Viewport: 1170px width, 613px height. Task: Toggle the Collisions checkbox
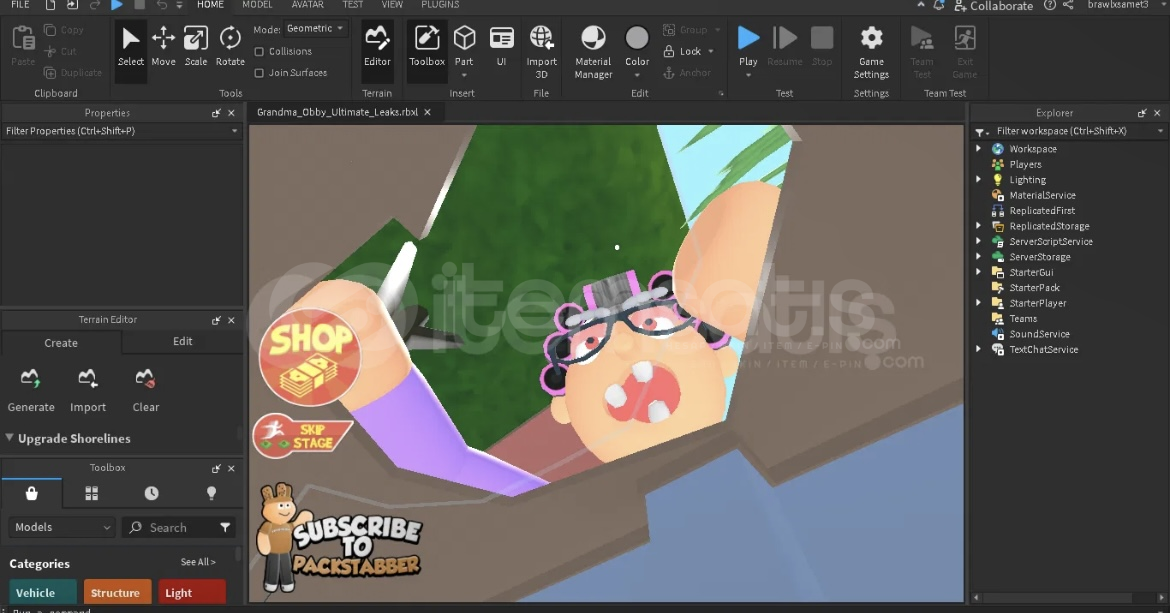(259, 51)
